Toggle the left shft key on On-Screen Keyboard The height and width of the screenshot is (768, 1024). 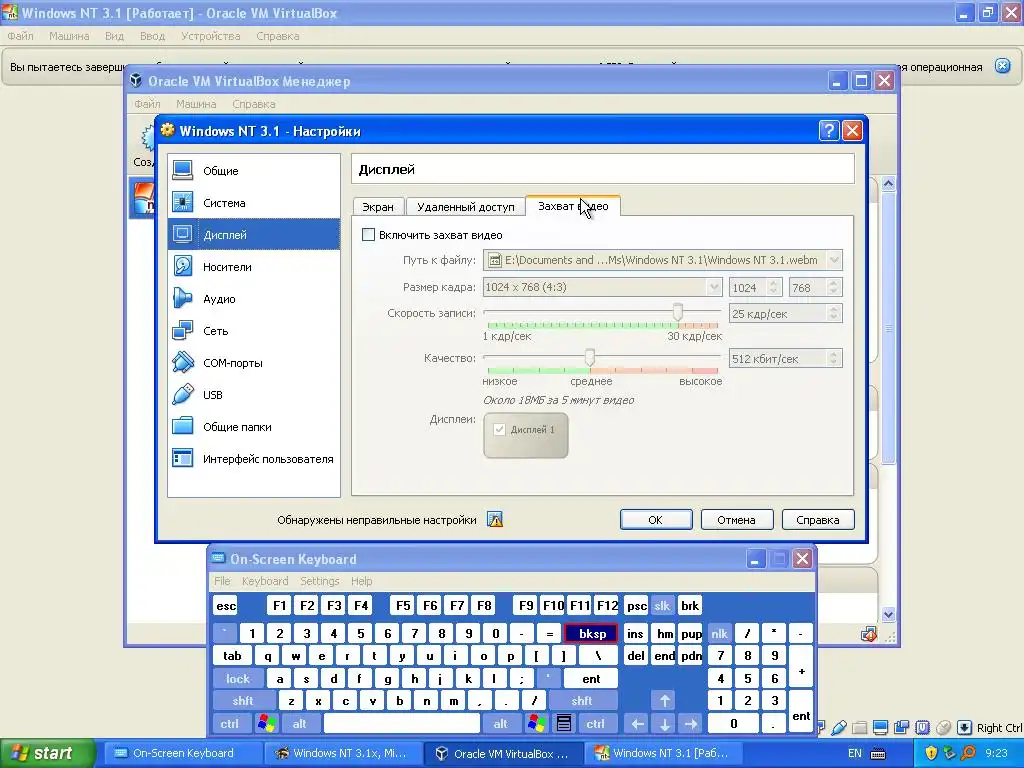pos(243,701)
